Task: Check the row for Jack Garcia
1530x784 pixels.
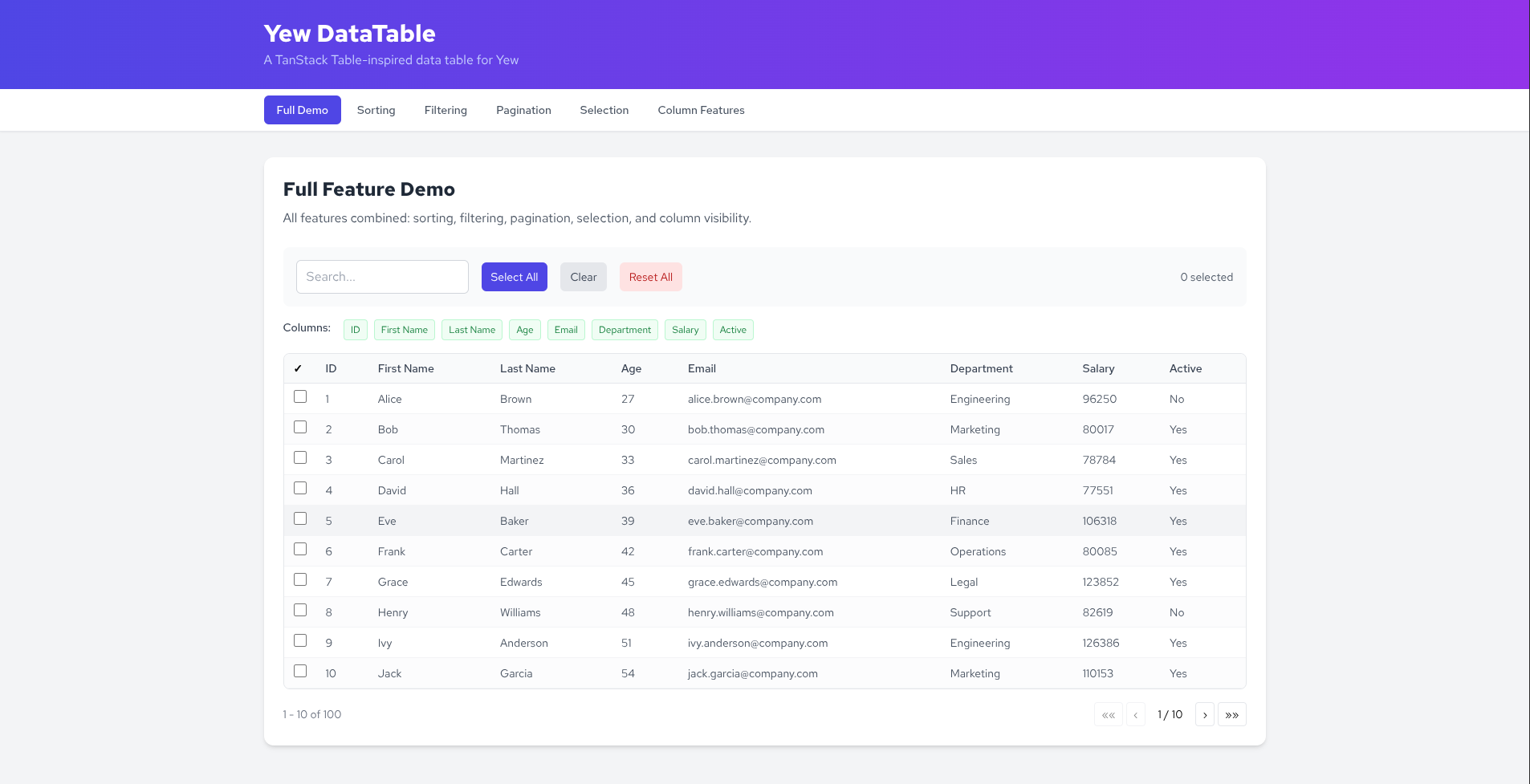Action: (300, 671)
